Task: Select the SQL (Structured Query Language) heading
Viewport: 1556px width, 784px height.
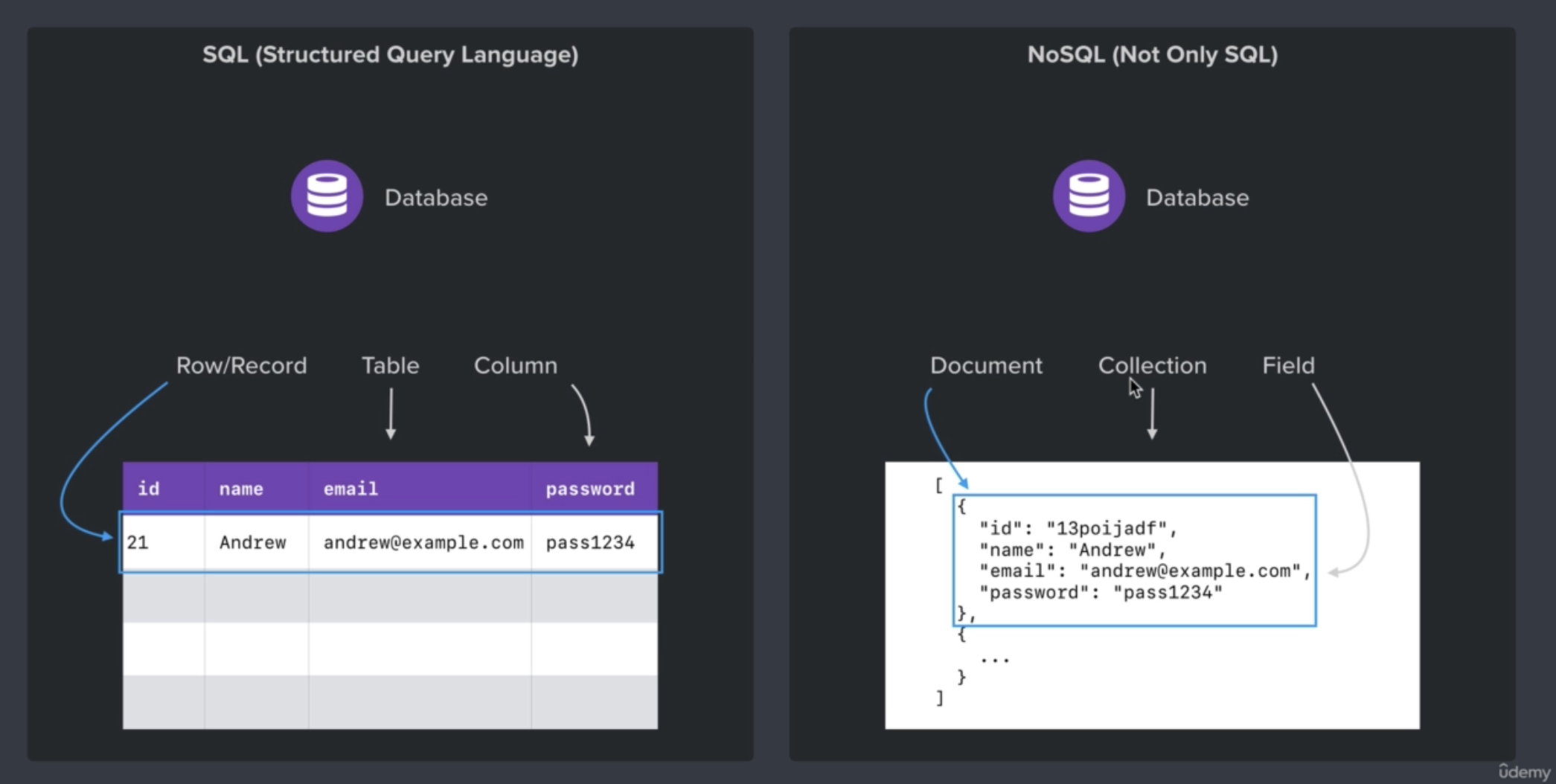Action: [x=390, y=55]
